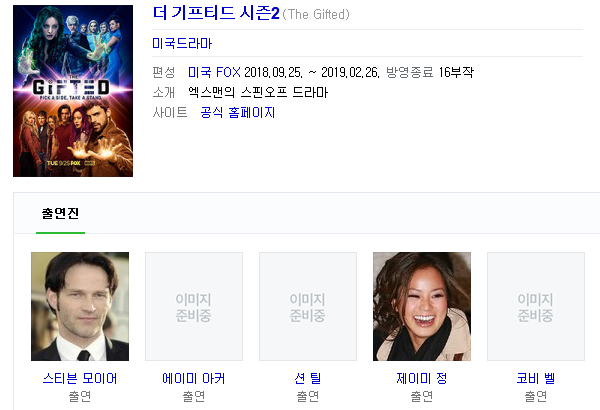The height and width of the screenshot is (410, 600).
Task: Click 출연 label under 스티븐 모이어
Action: (80, 396)
